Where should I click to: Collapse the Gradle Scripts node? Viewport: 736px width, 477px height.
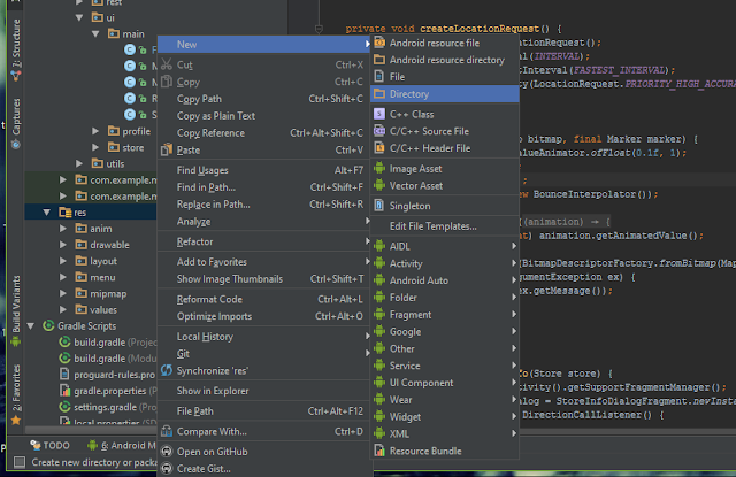click(31, 326)
